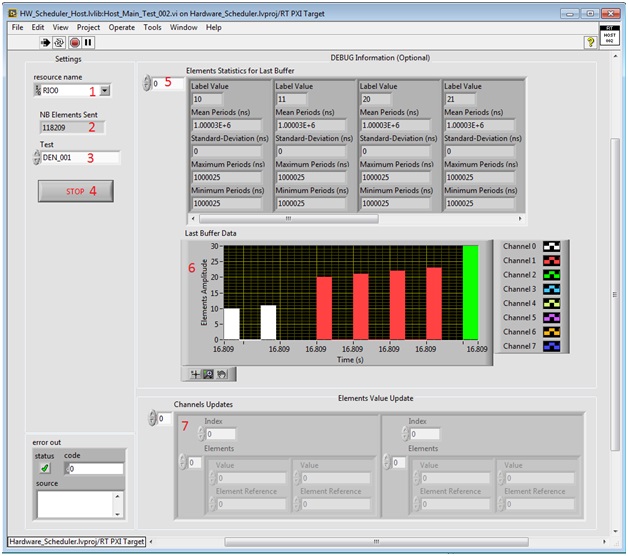Open the Window menu
The width and height of the screenshot is (628, 556).
[183, 27]
